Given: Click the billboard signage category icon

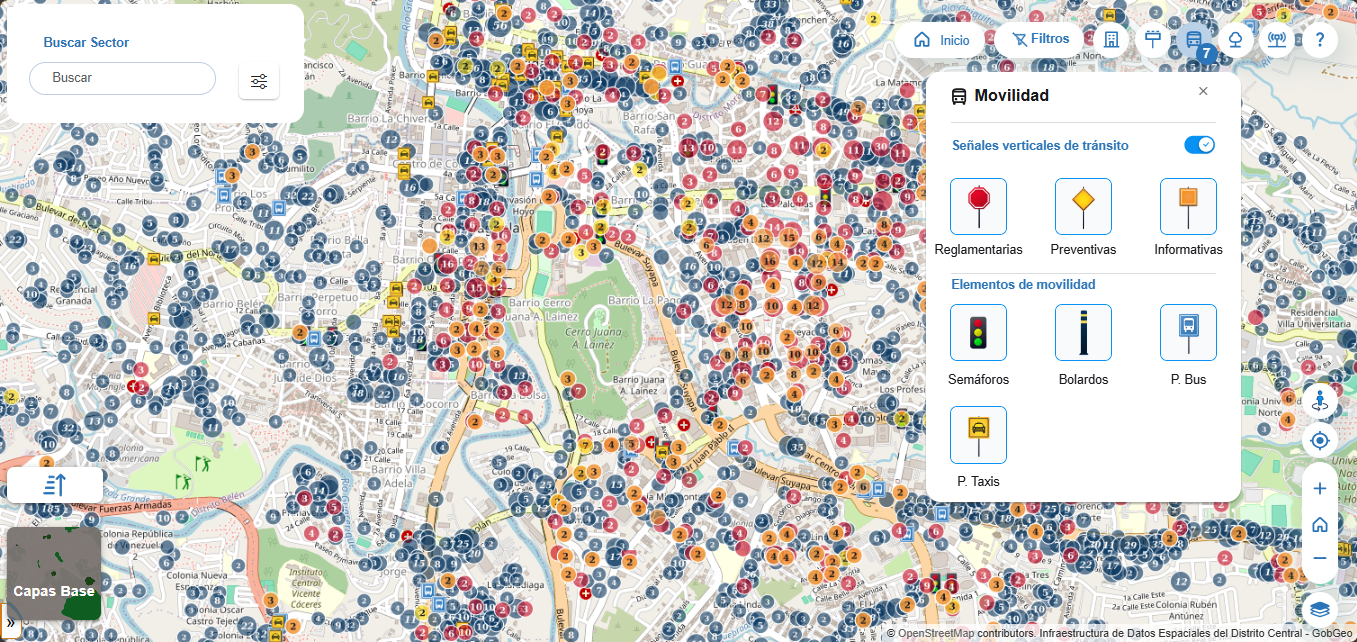Looking at the screenshot, I should (1152, 40).
